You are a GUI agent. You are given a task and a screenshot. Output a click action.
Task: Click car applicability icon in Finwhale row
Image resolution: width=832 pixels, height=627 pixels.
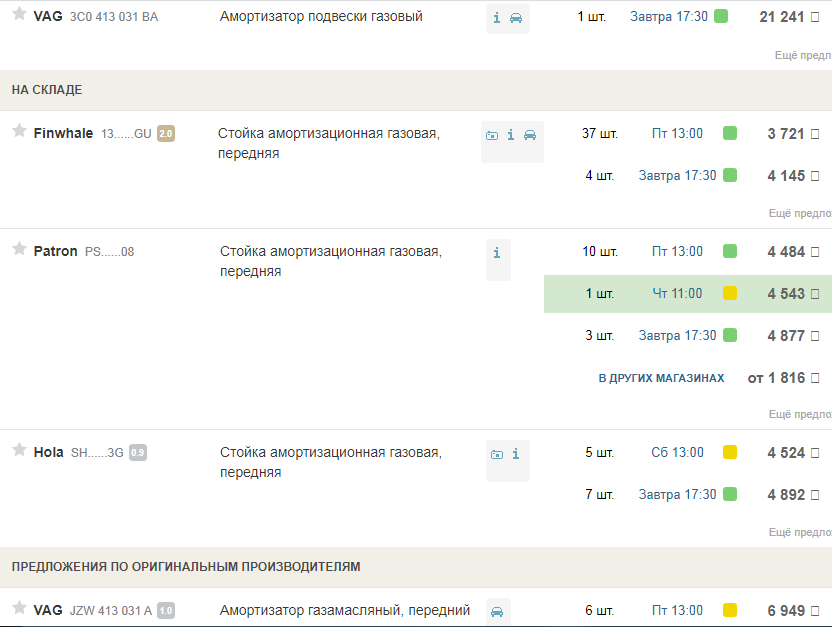tap(530, 135)
